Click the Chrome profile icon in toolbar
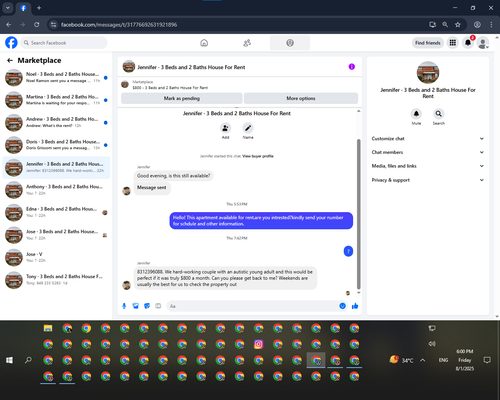Viewport: 500px width, 400px height. (477, 25)
